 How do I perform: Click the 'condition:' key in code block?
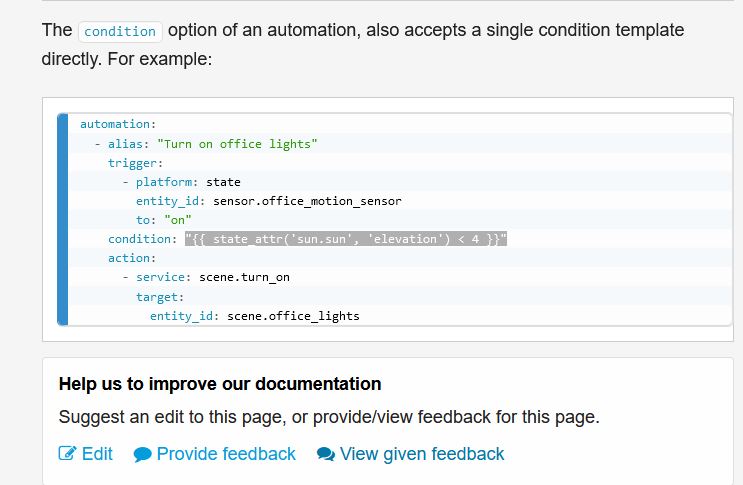point(143,239)
